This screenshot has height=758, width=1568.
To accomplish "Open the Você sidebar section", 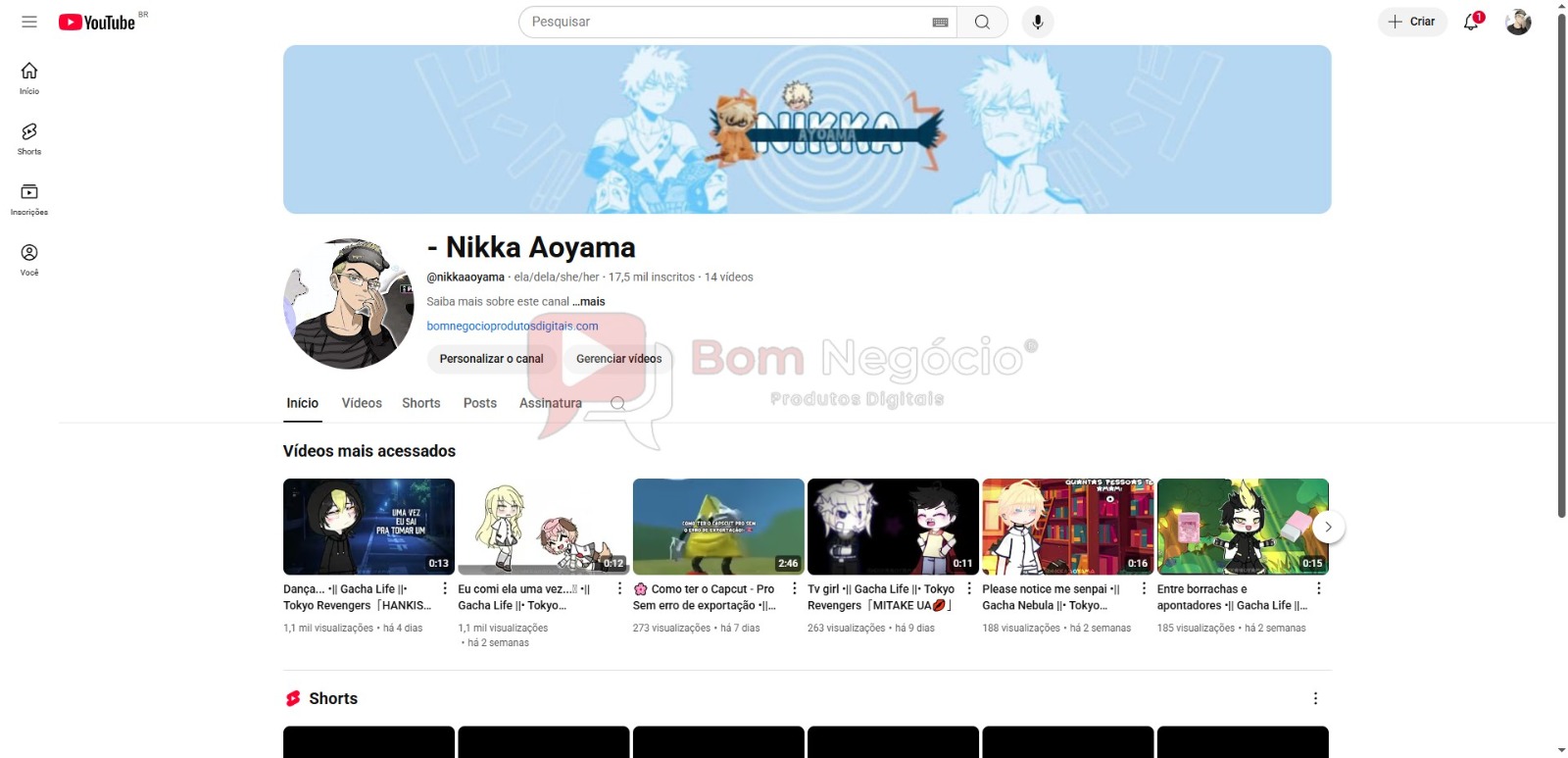I will [29, 260].
